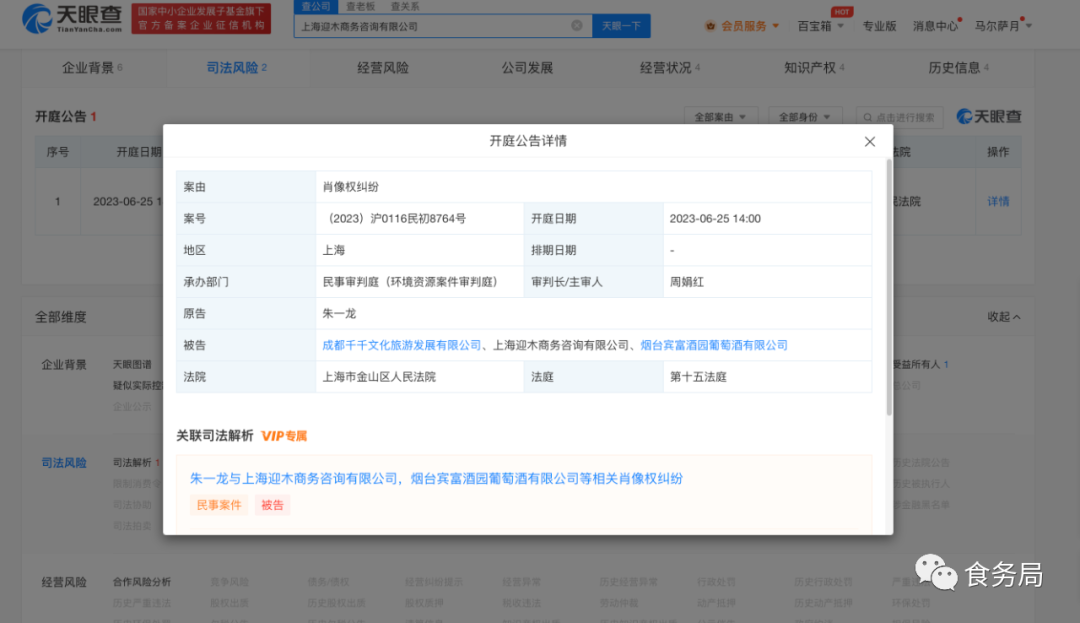Open the 消息中心 notifications
1080x623 pixels.
935,26
